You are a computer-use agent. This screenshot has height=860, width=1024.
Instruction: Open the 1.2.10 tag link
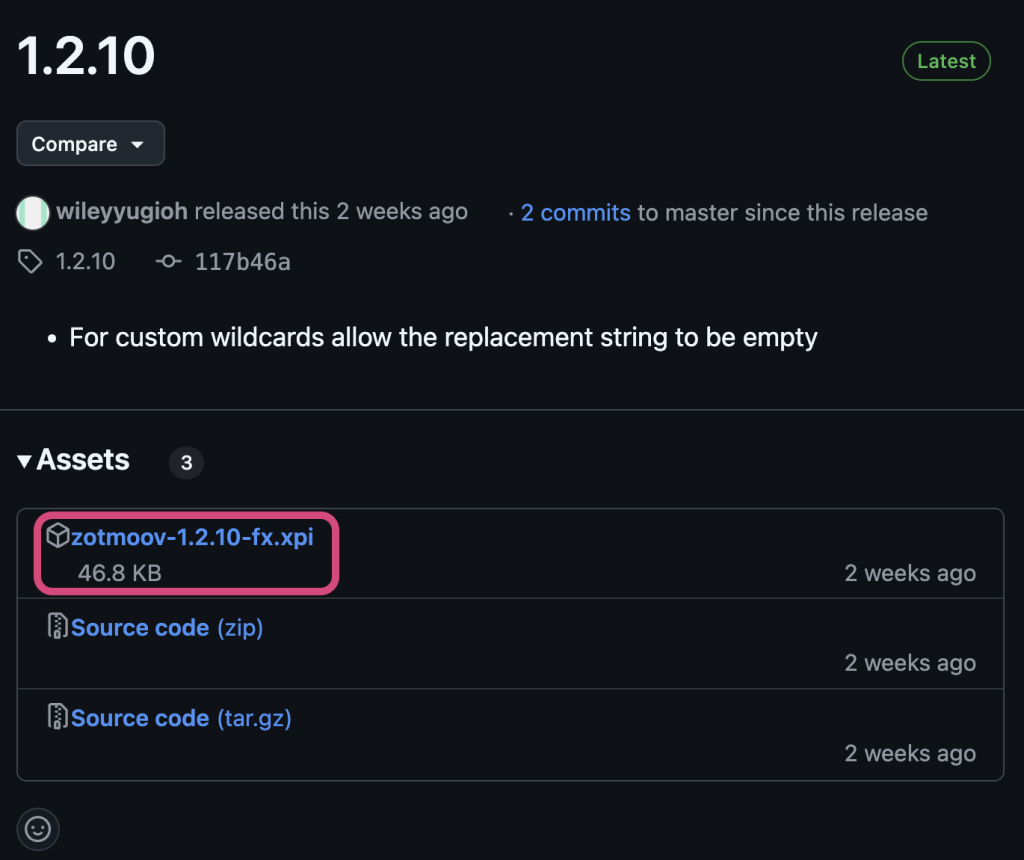coord(85,262)
